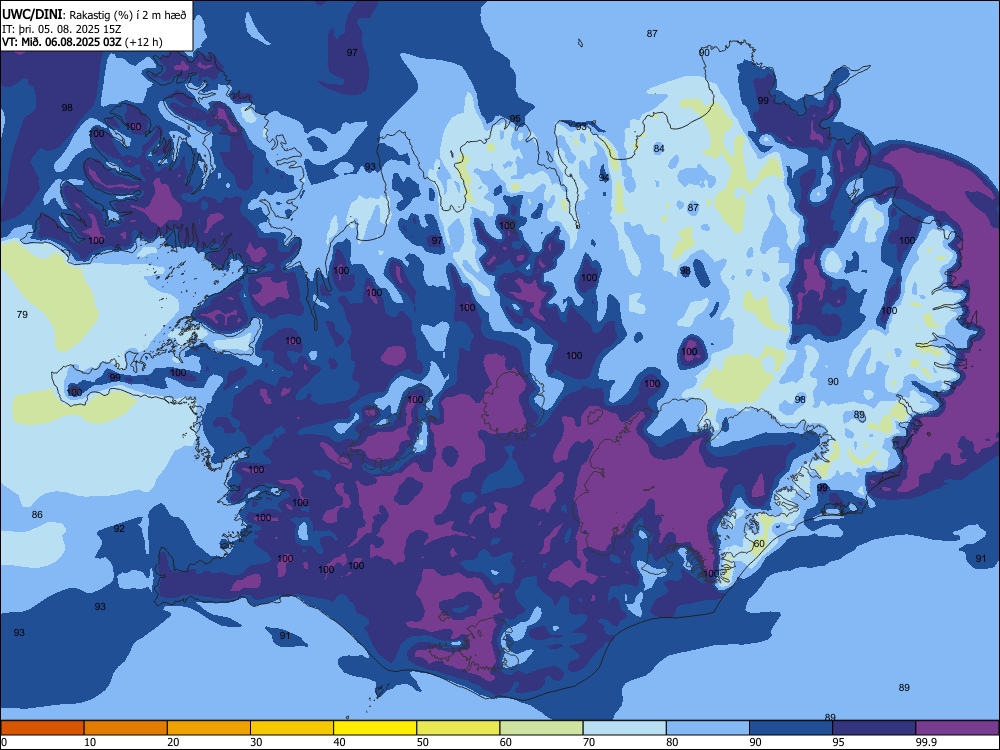Click the 70–80 pale blue legend swatch
Image resolution: width=1000 pixels, height=750 pixels.
[x=625, y=728]
